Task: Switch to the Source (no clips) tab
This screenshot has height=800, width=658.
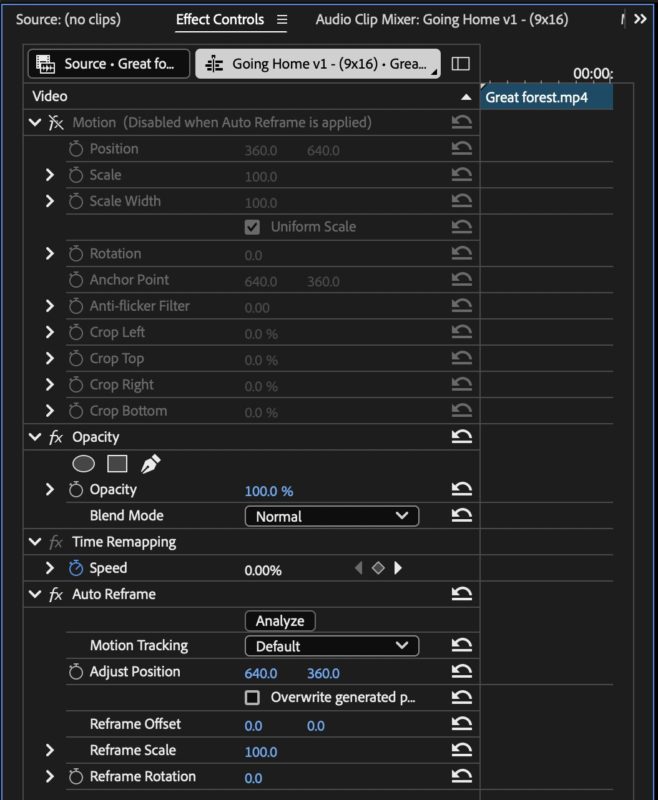Action: (x=68, y=19)
